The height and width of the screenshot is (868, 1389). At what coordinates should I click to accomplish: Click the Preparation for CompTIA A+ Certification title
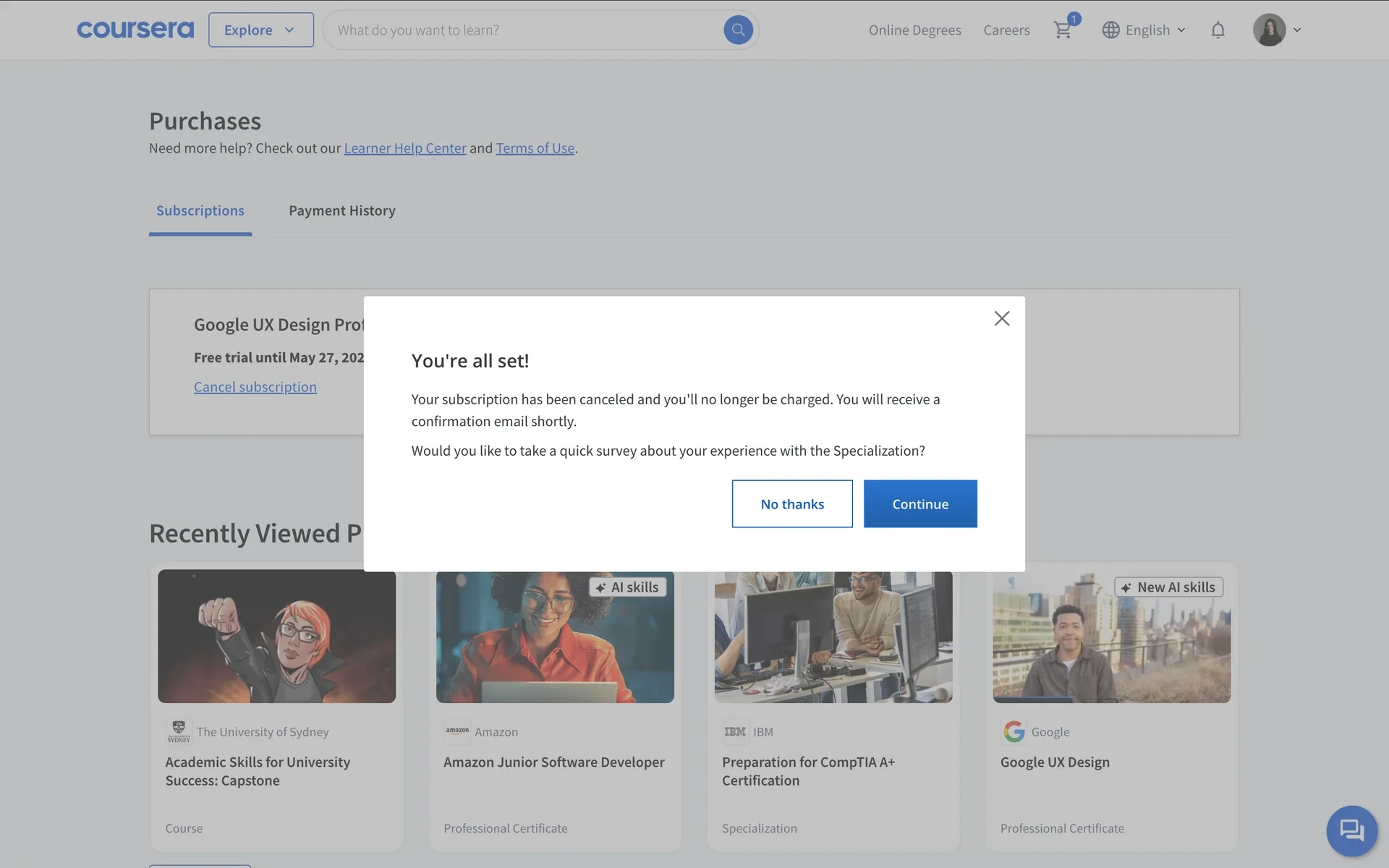[809, 771]
